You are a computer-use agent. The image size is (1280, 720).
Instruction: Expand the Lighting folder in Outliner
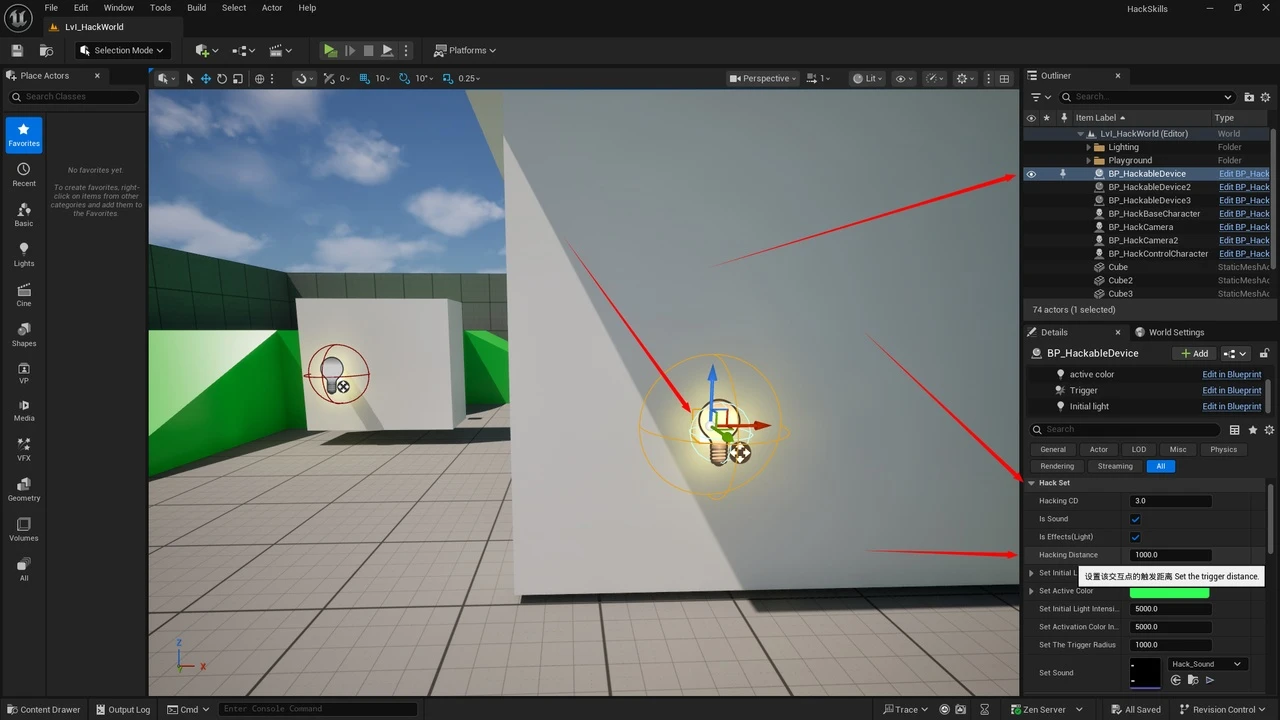point(1089,147)
